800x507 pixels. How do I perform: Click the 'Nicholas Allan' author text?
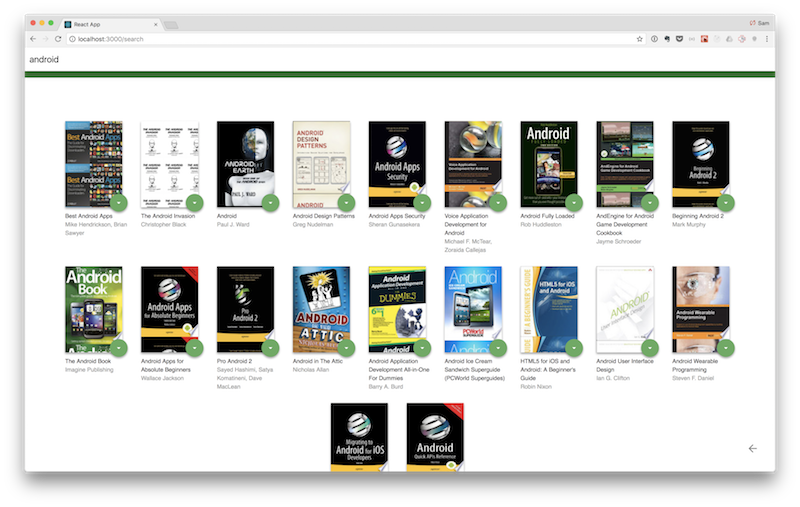coord(311,370)
